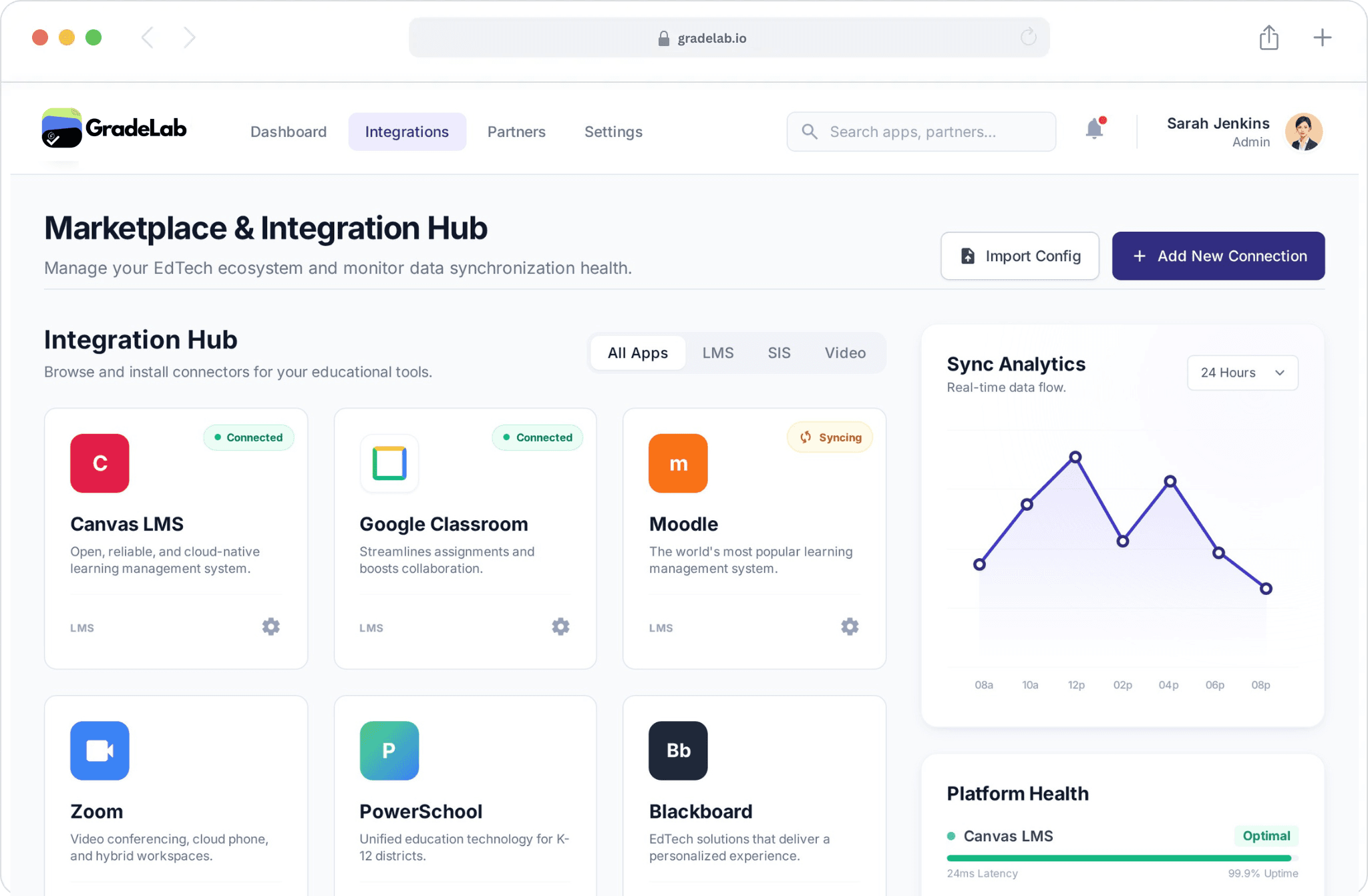
Task: Reload the gradelab.io page
Action: coord(1029,37)
